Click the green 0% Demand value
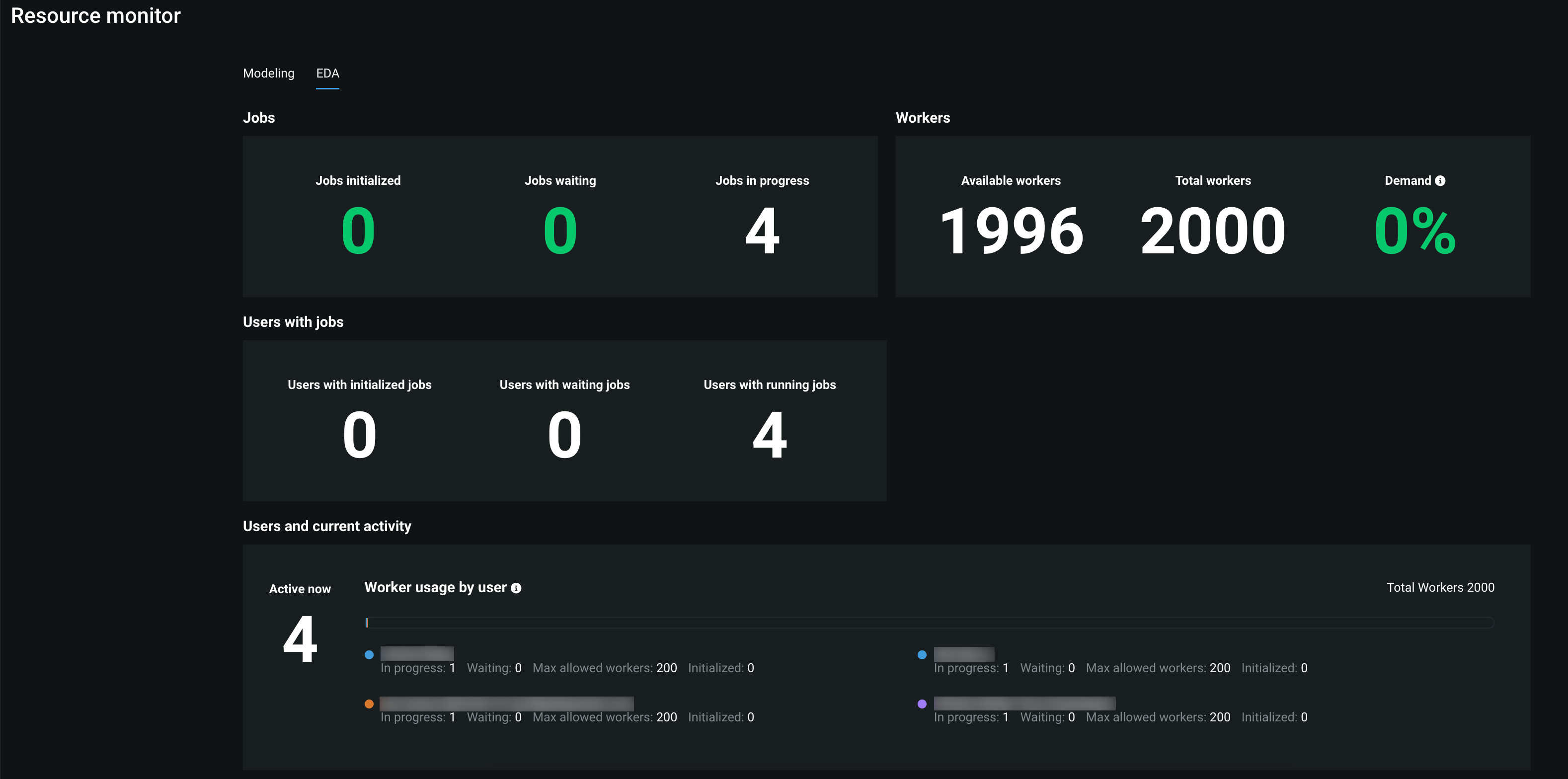The image size is (1568, 779). (x=1414, y=231)
